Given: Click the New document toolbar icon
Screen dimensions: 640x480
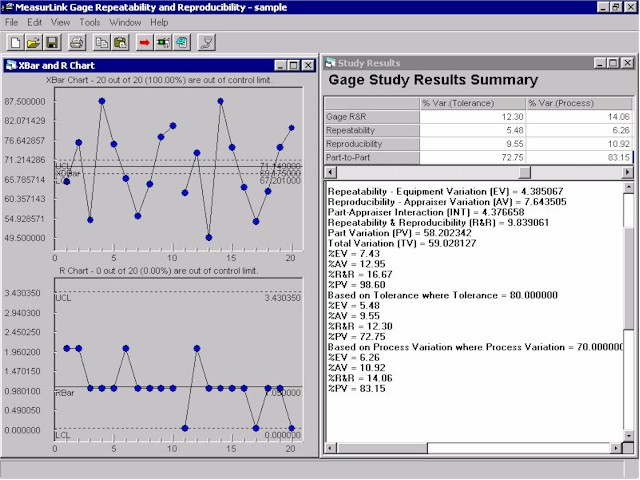Looking at the screenshot, I should (16, 42).
